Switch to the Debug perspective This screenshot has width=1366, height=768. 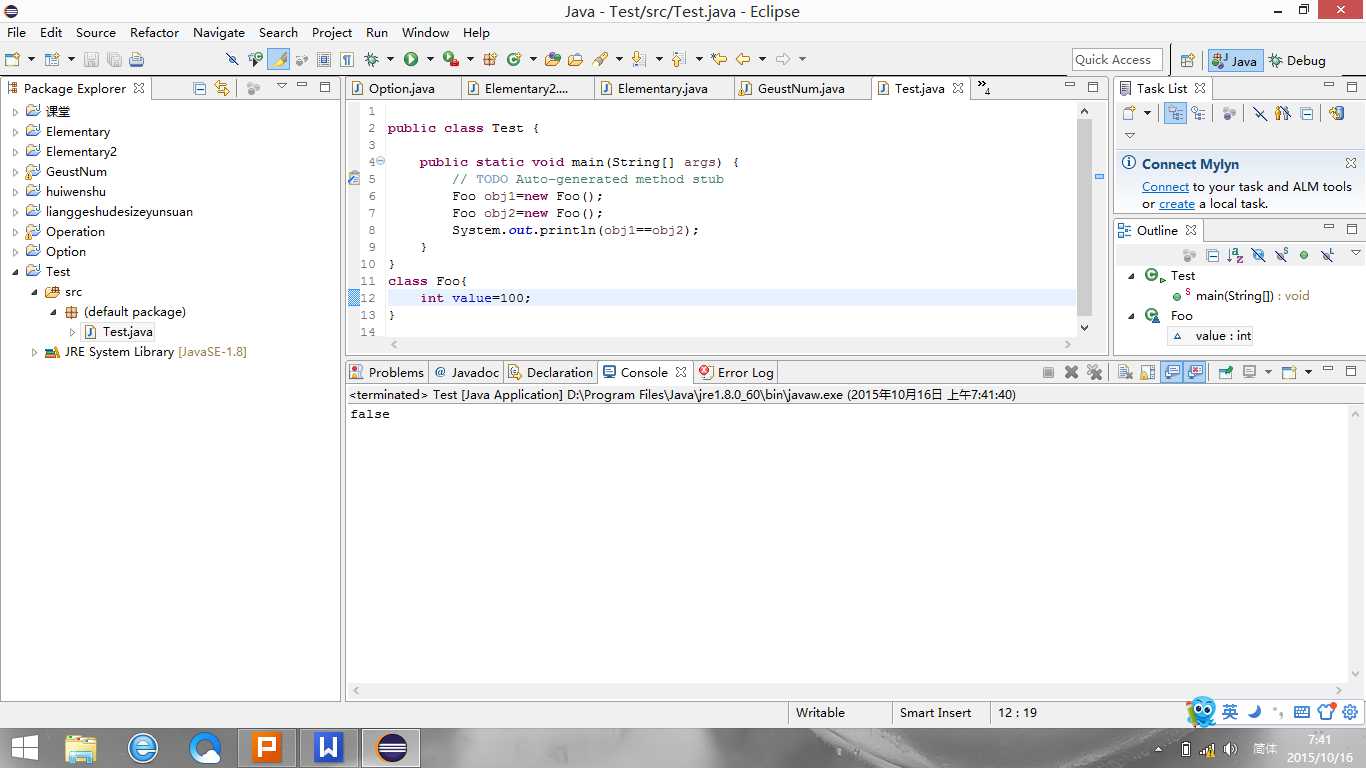coord(1297,60)
